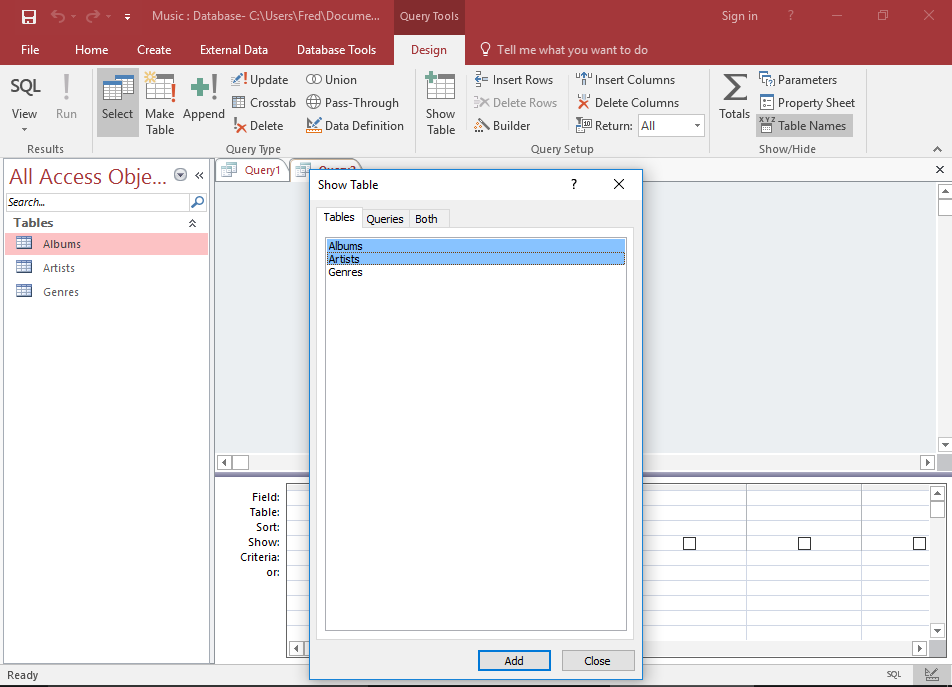Choose the Select query type
Image resolution: width=952 pixels, height=687 pixels.
[117, 102]
